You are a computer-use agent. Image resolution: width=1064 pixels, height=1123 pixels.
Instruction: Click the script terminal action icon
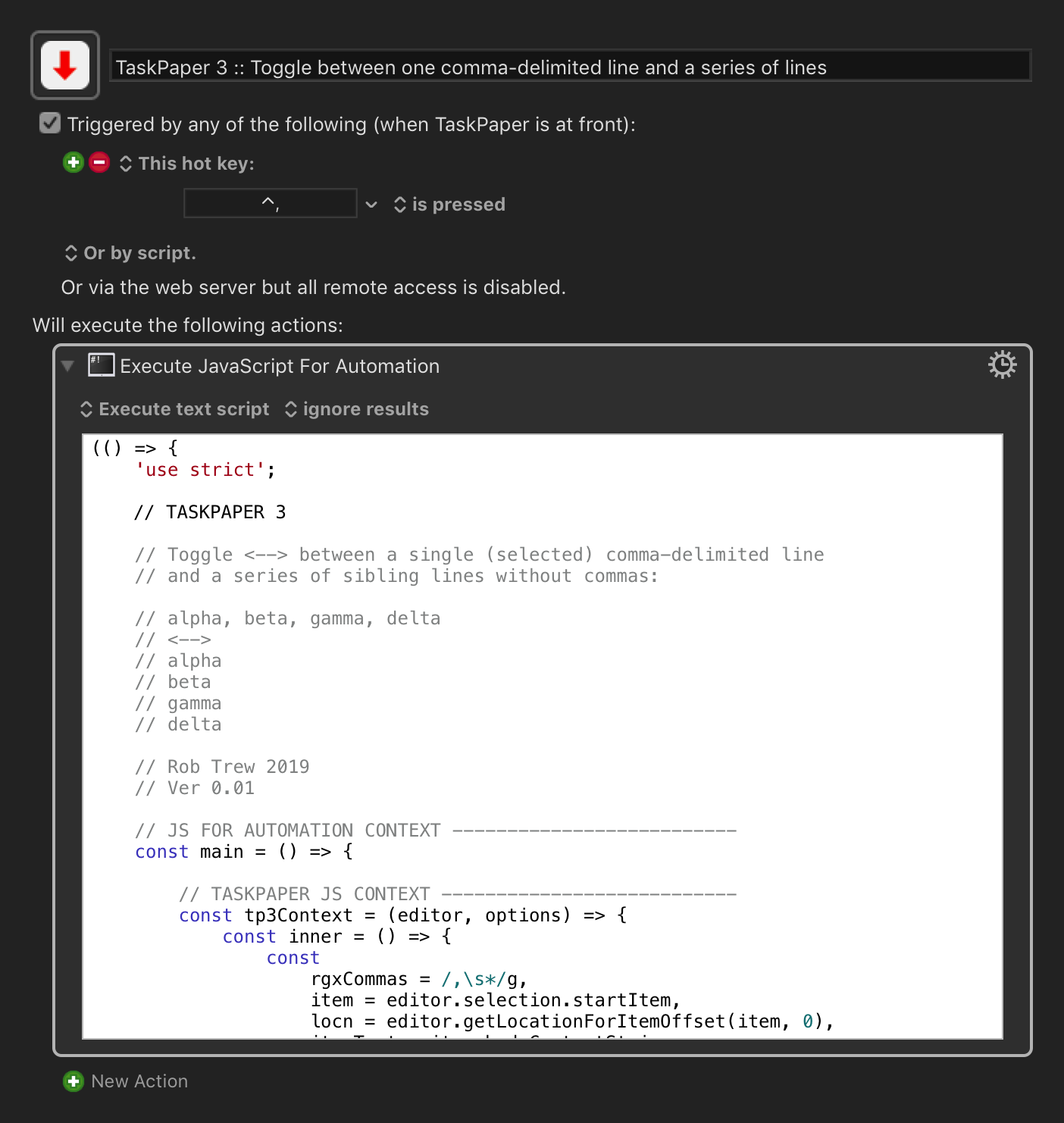[x=102, y=365]
